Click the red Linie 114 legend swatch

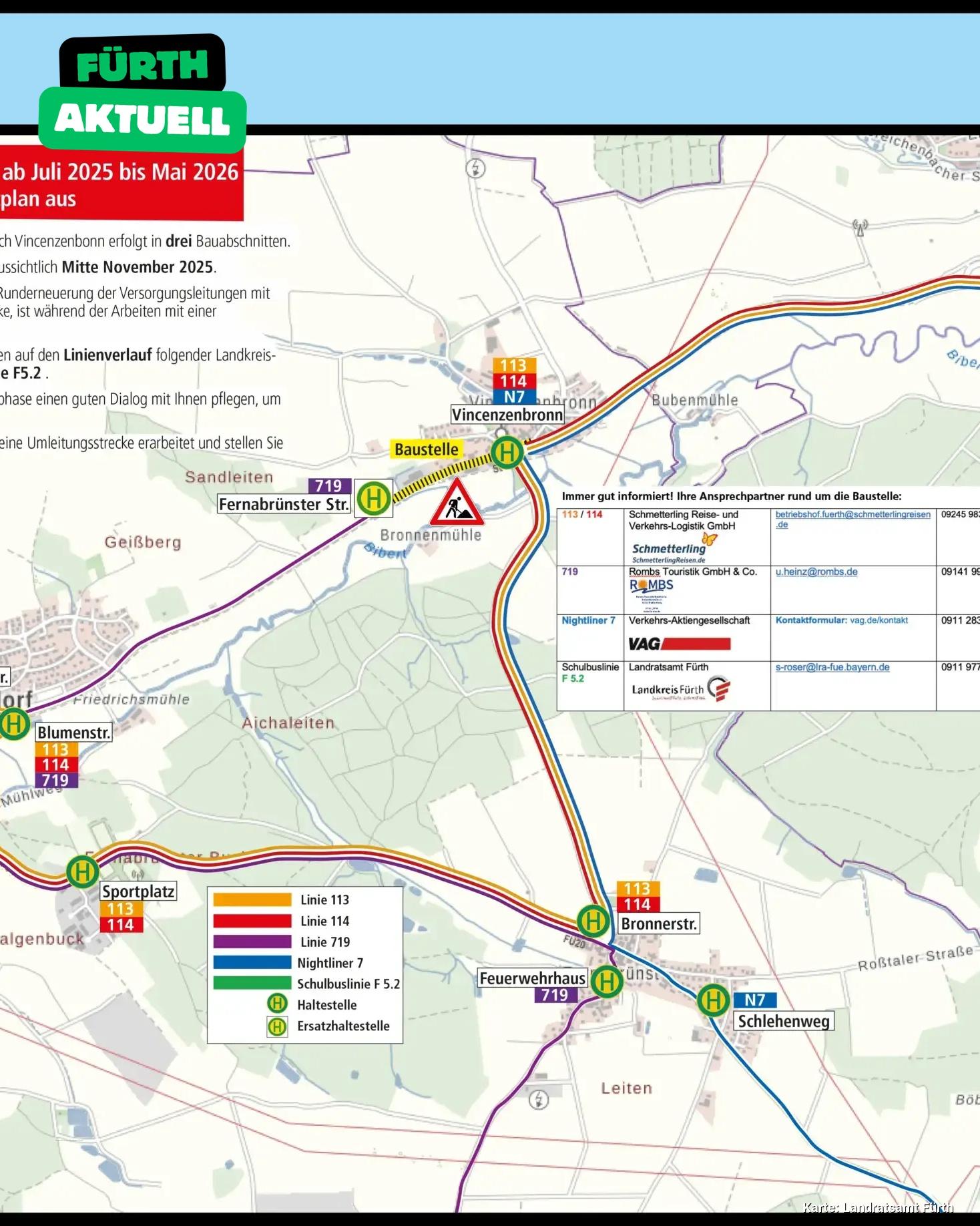pos(252,921)
